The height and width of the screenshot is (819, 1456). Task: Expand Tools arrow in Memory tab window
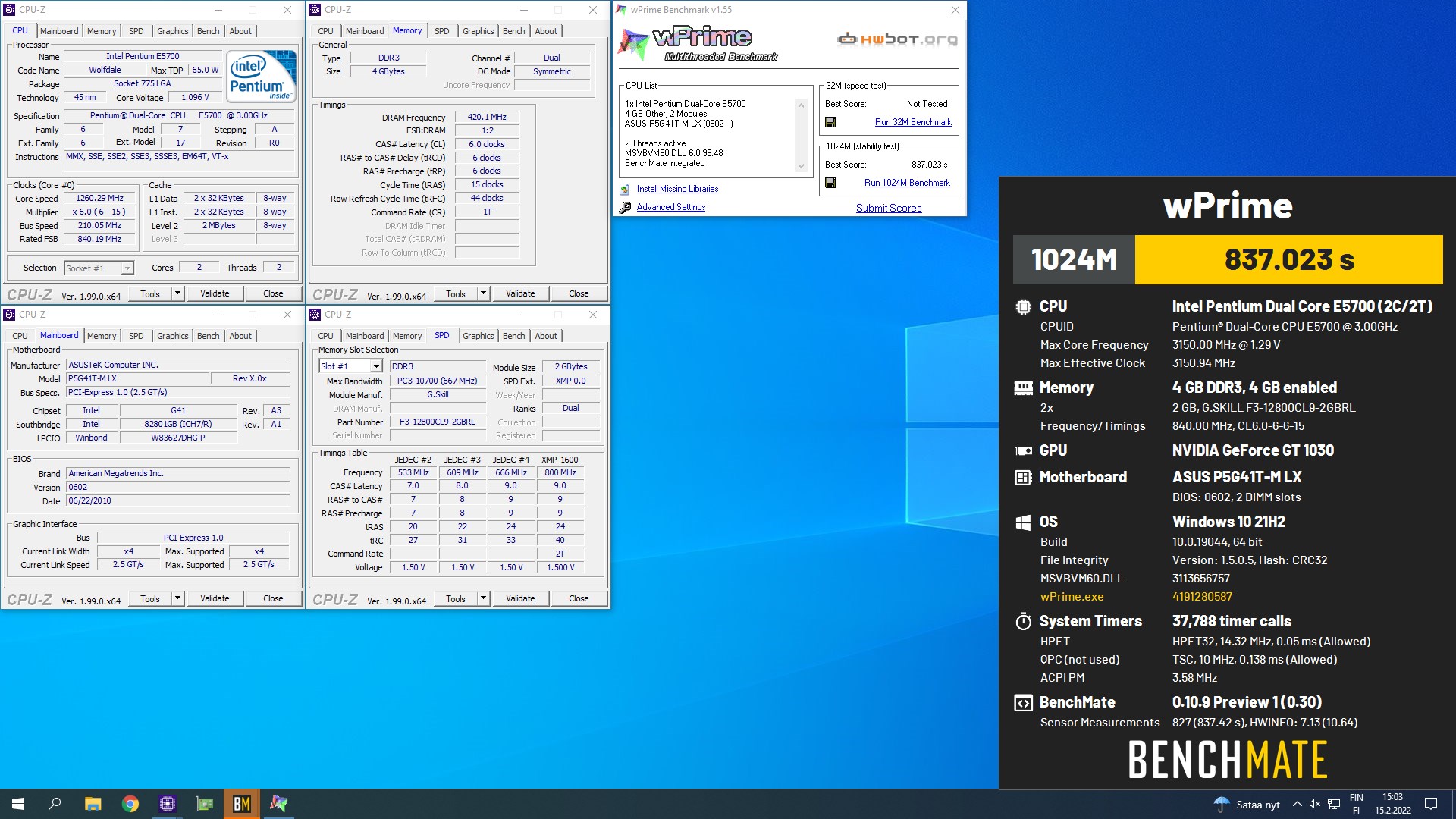[x=483, y=293]
